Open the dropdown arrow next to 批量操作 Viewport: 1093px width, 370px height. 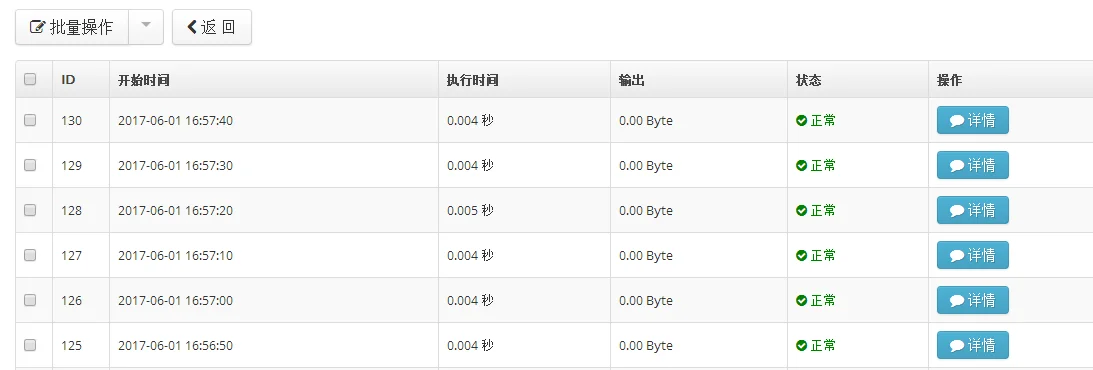[x=146, y=27]
